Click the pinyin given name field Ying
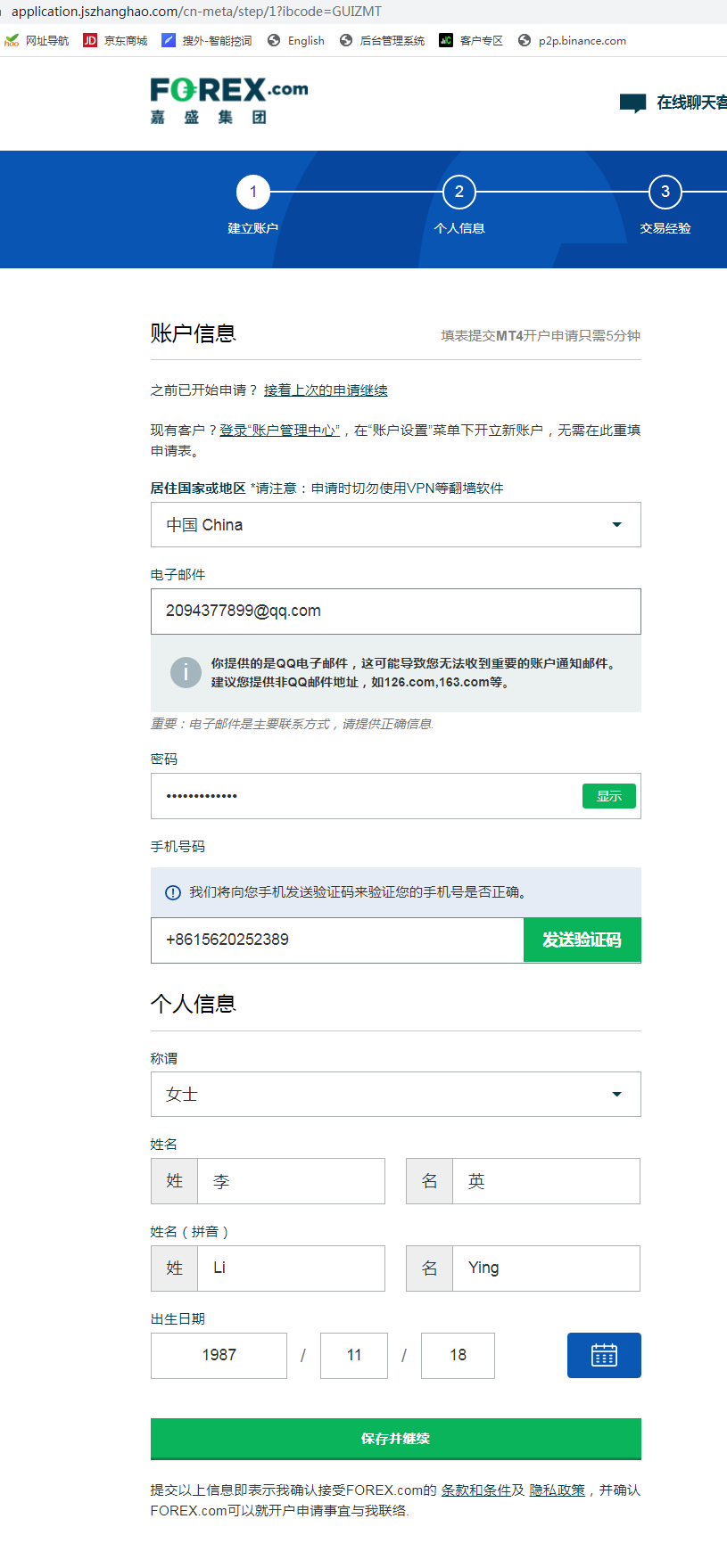Image resolution: width=727 pixels, height=1568 pixels. tap(546, 1268)
